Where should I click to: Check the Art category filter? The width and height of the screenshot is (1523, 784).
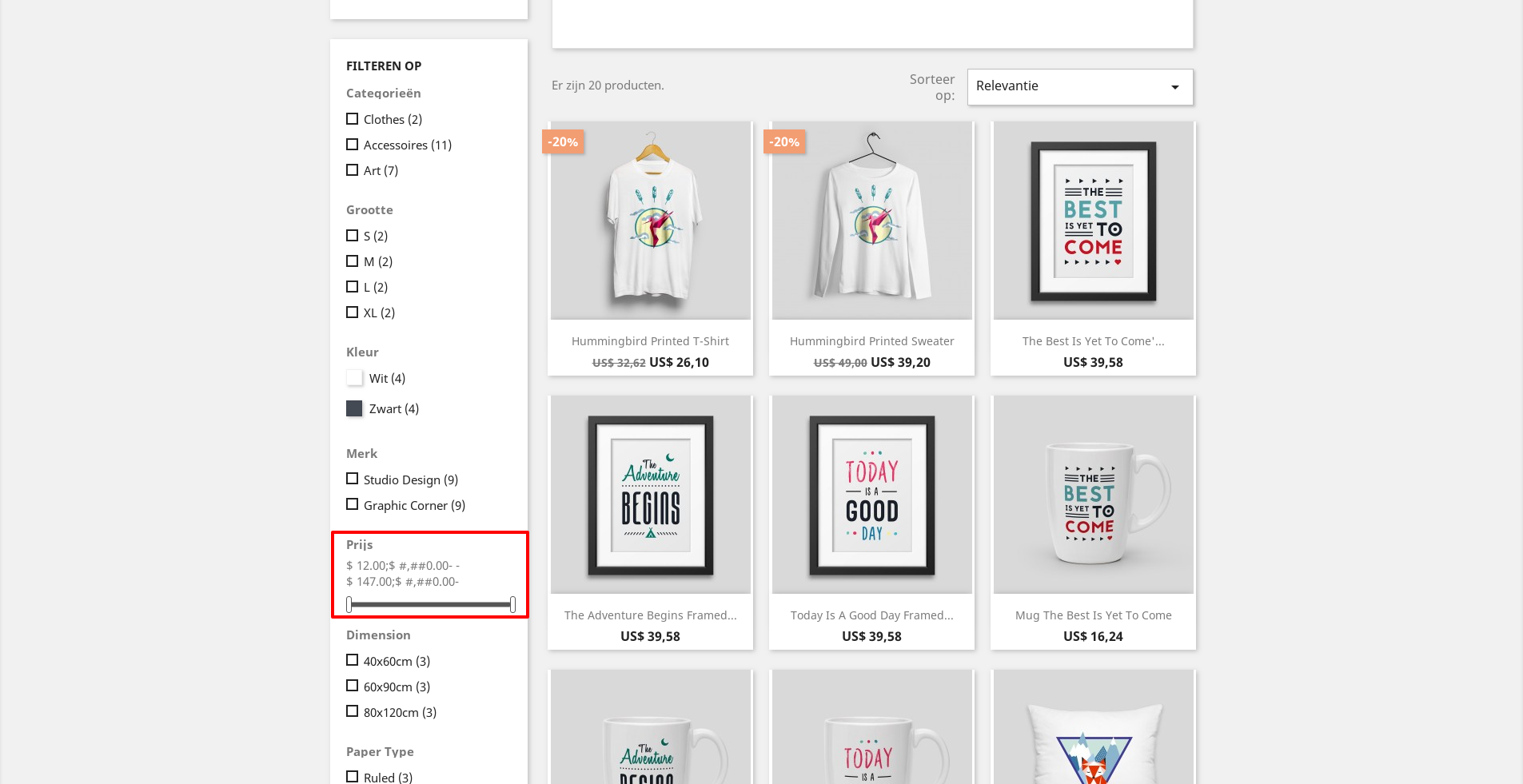(x=352, y=170)
